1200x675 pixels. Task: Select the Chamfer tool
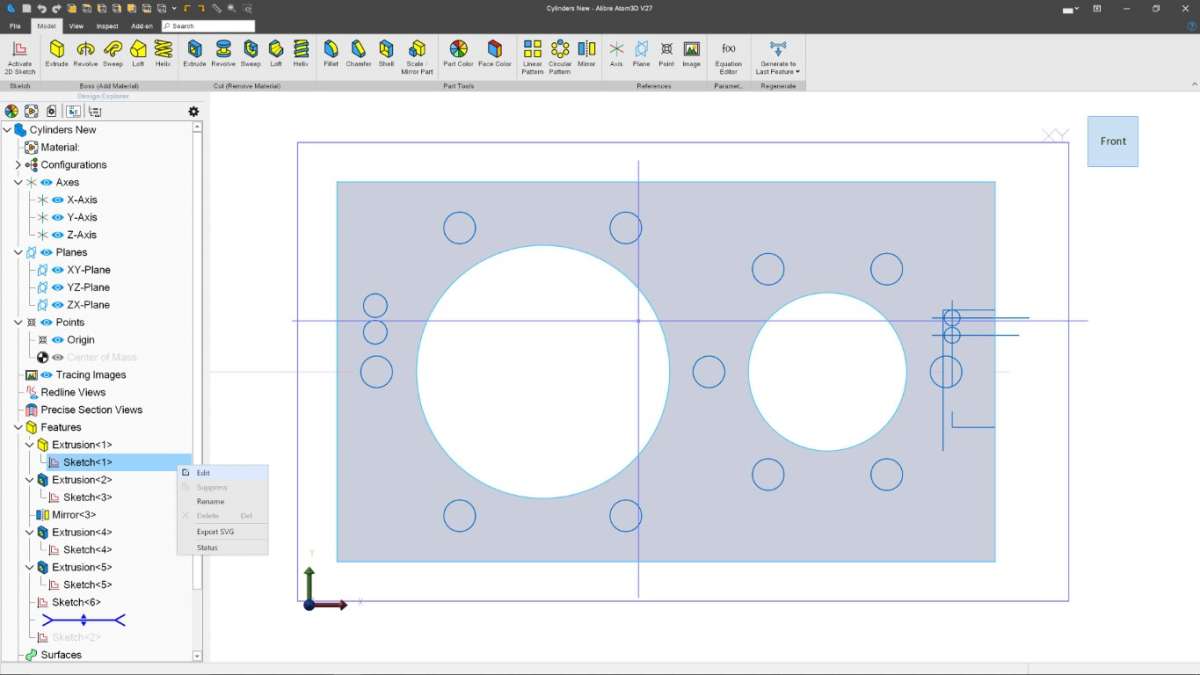(x=359, y=54)
